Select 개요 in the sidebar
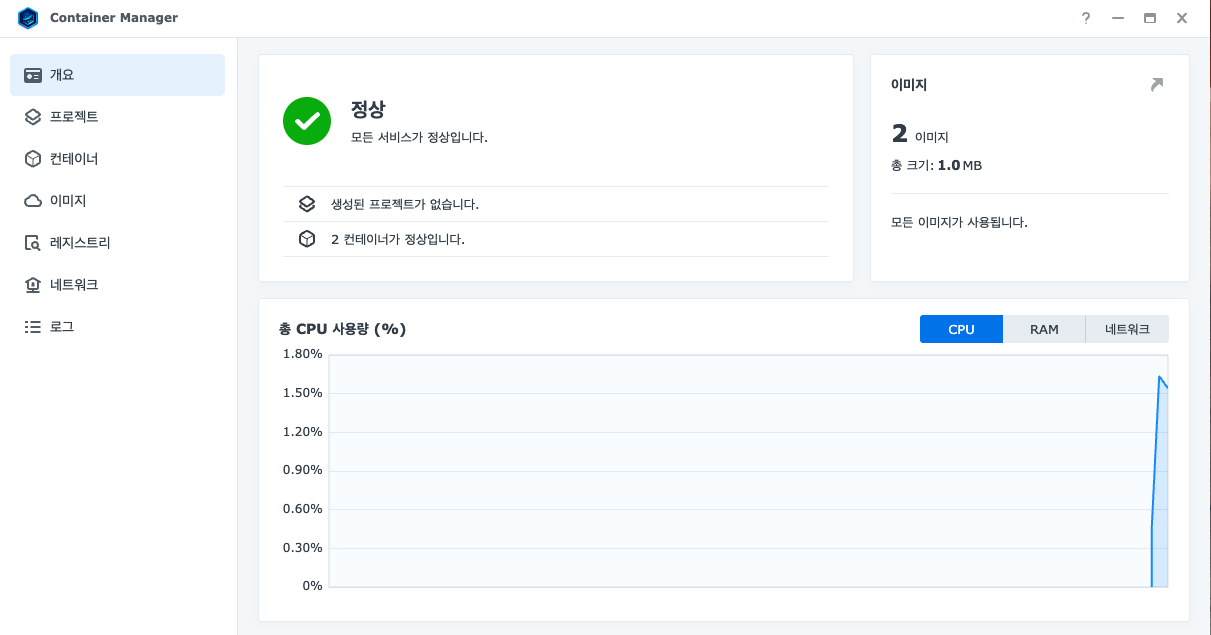The height and width of the screenshot is (635, 1211). 117,75
